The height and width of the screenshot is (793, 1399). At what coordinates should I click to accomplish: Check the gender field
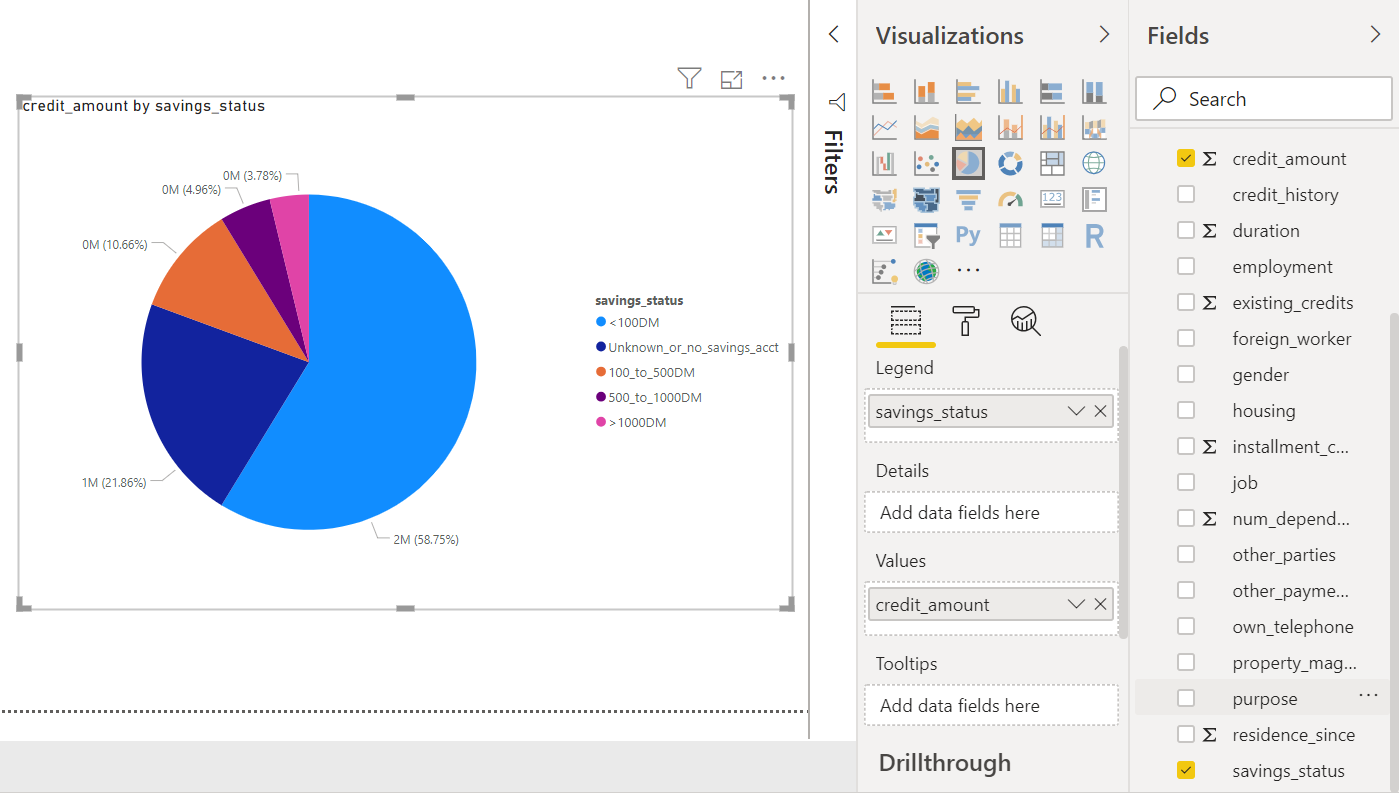[1186, 374]
